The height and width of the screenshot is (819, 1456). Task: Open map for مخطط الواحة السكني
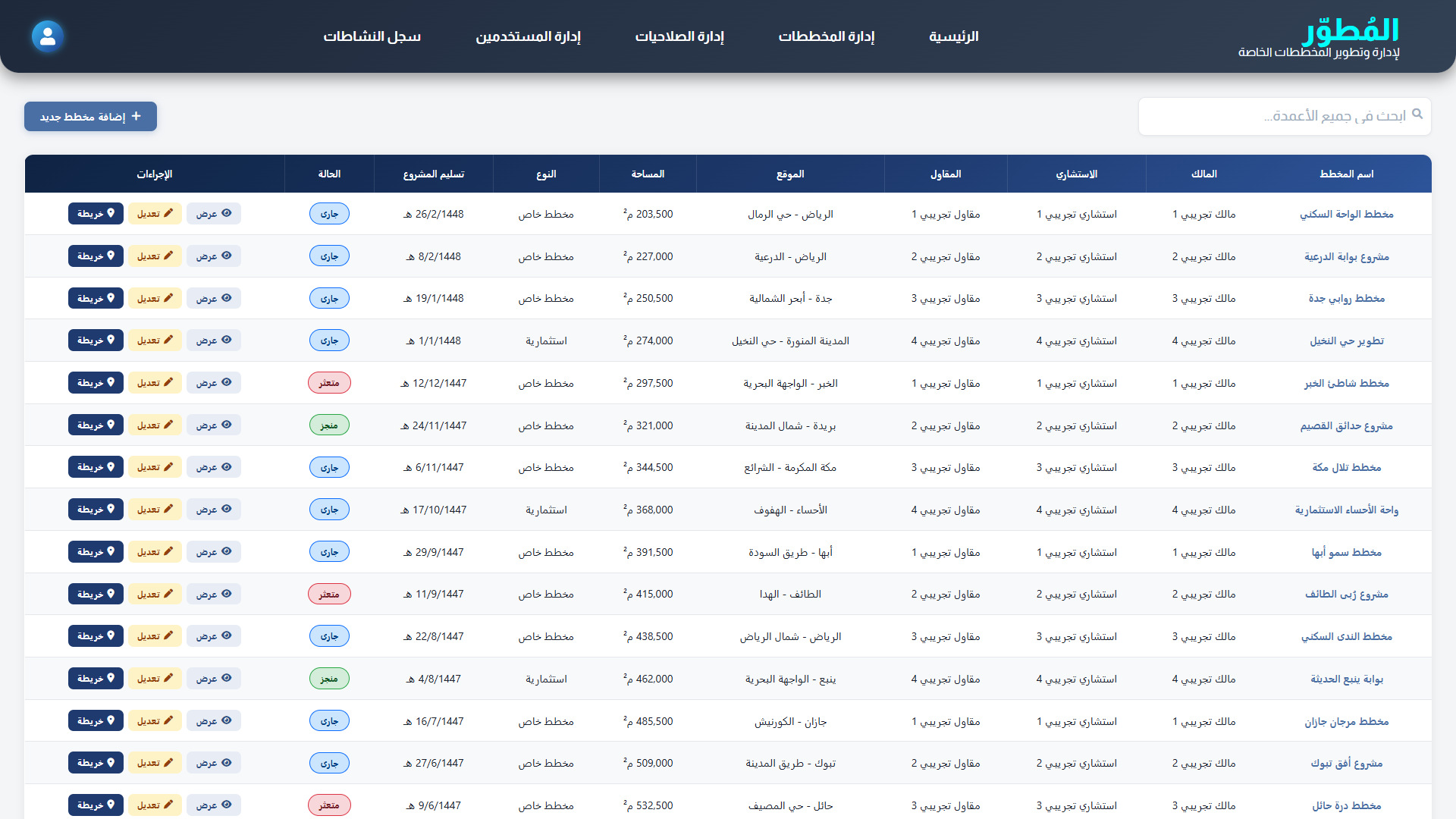coord(96,214)
